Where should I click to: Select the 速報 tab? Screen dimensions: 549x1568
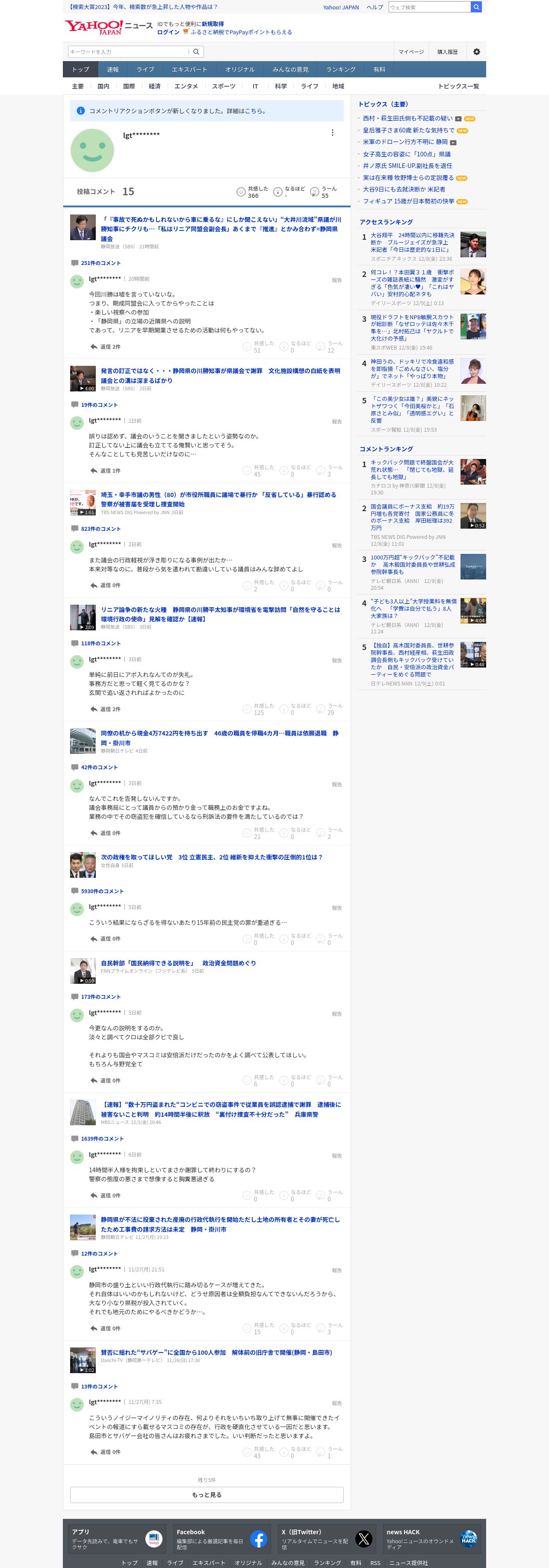click(x=113, y=69)
